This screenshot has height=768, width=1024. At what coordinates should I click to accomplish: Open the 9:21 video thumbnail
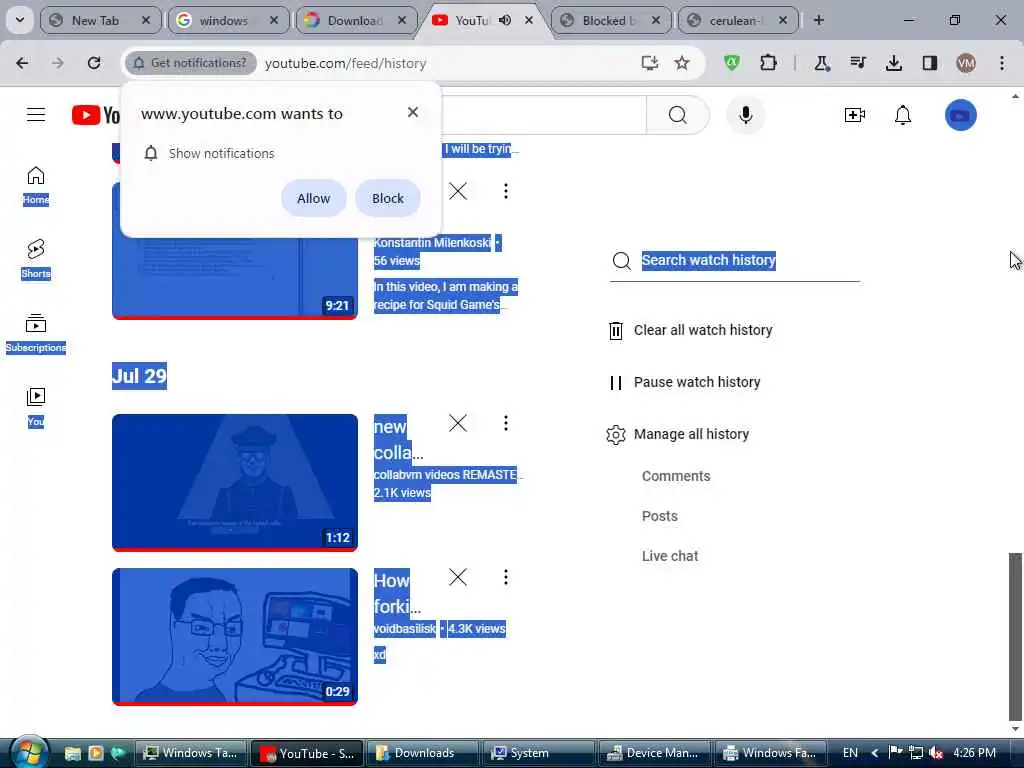pos(235,251)
